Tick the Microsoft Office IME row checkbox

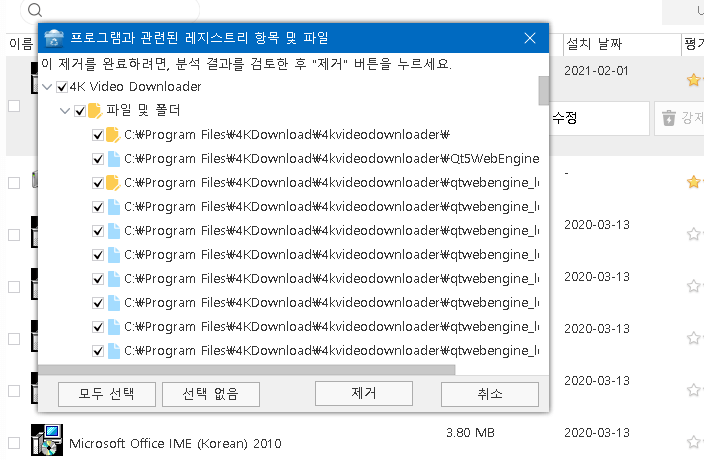point(14,442)
